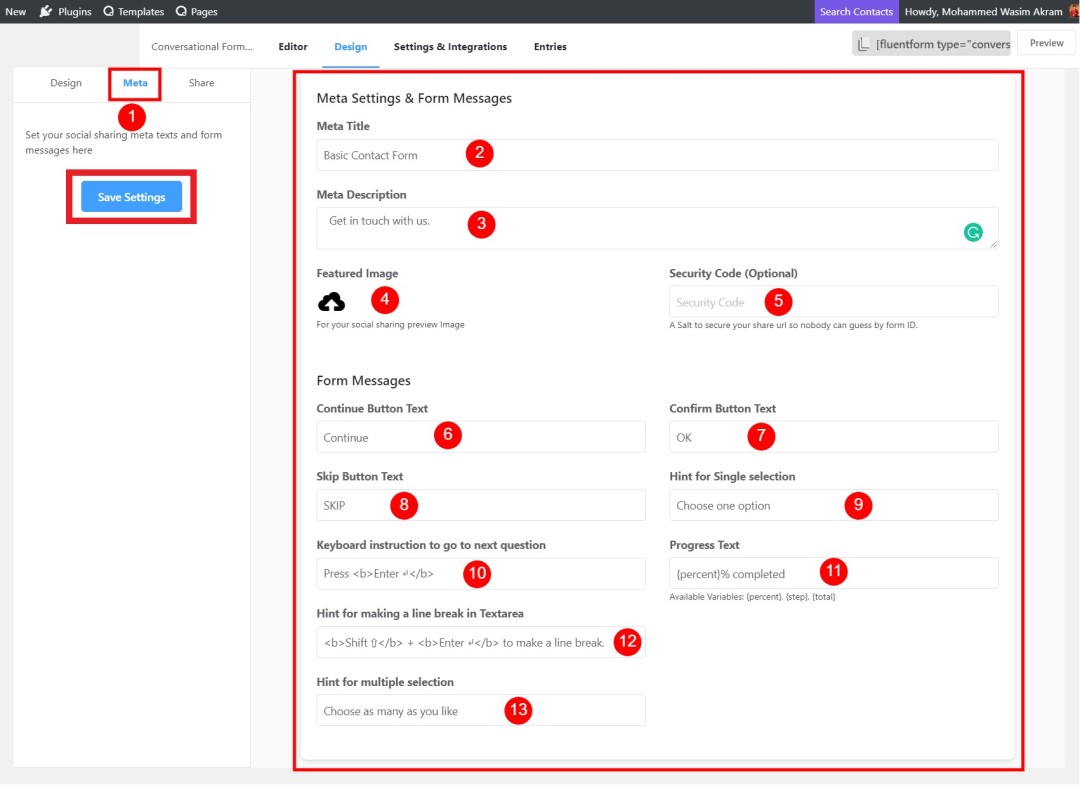Click the New menu in the admin bar
1080x785 pixels.
click(x=15, y=12)
